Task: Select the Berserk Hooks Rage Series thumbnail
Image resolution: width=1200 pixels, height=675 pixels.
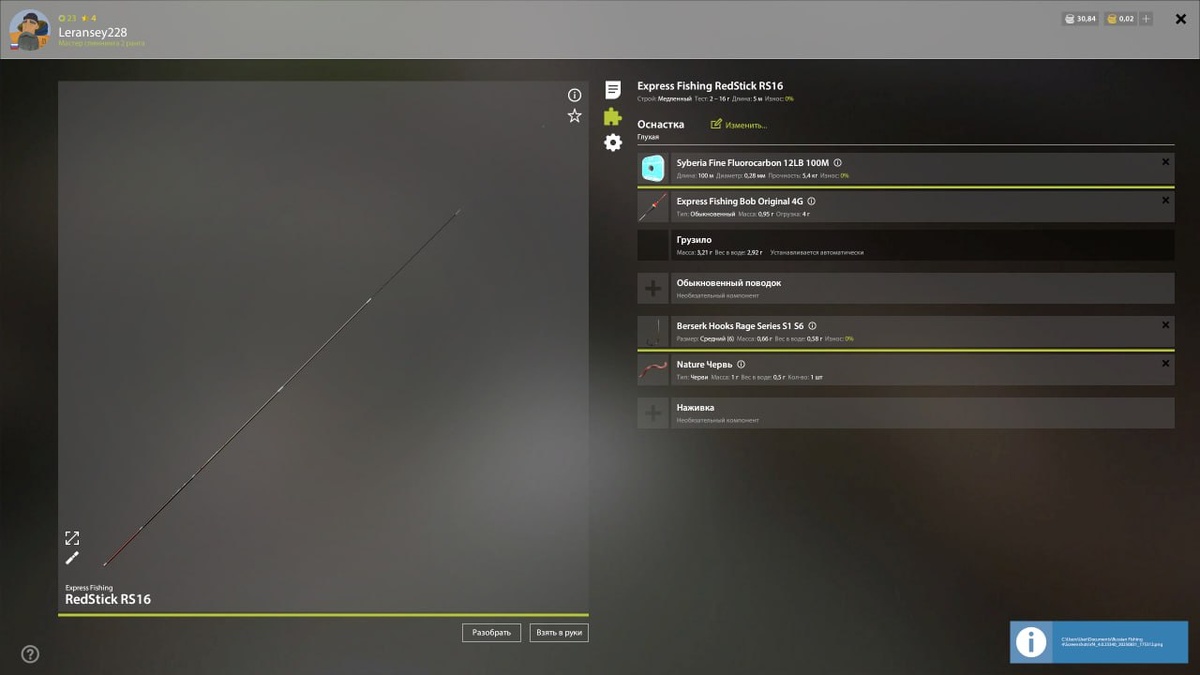Action: pos(653,332)
